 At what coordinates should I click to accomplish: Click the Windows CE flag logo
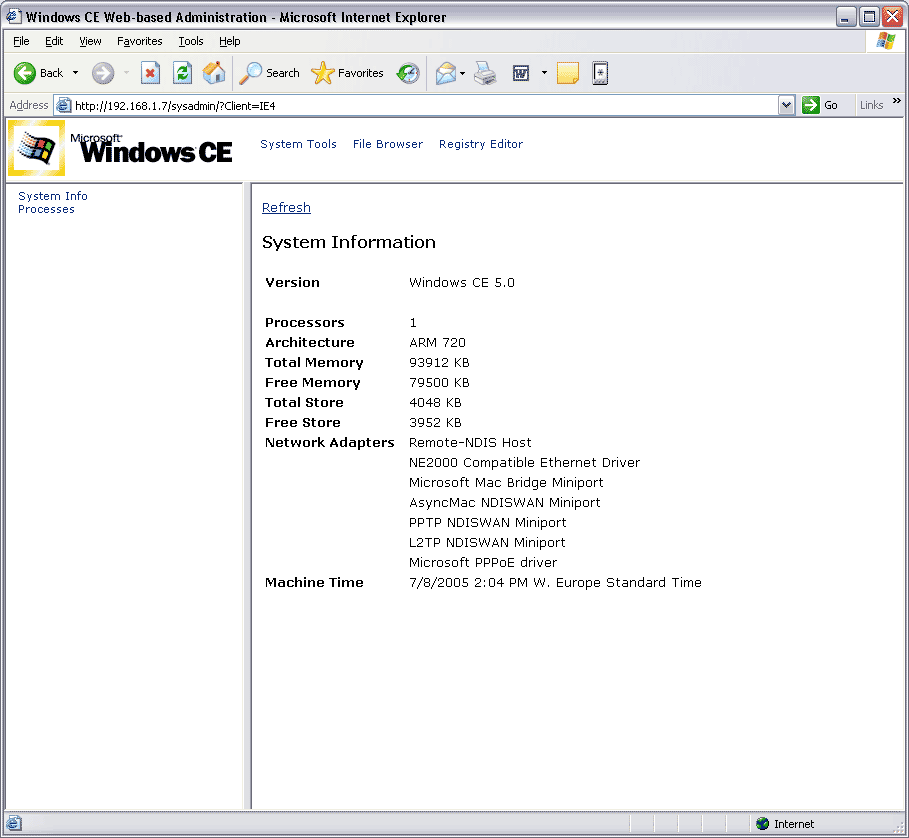click(37, 148)
